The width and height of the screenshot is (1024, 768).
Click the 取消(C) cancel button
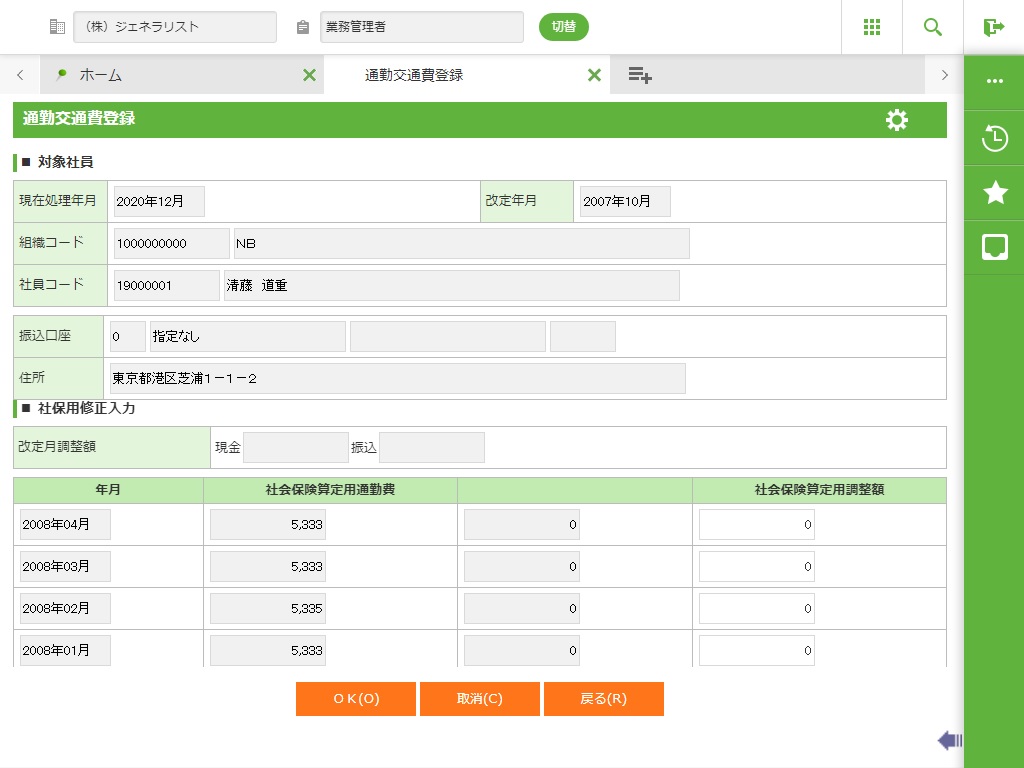pos(480,699)
